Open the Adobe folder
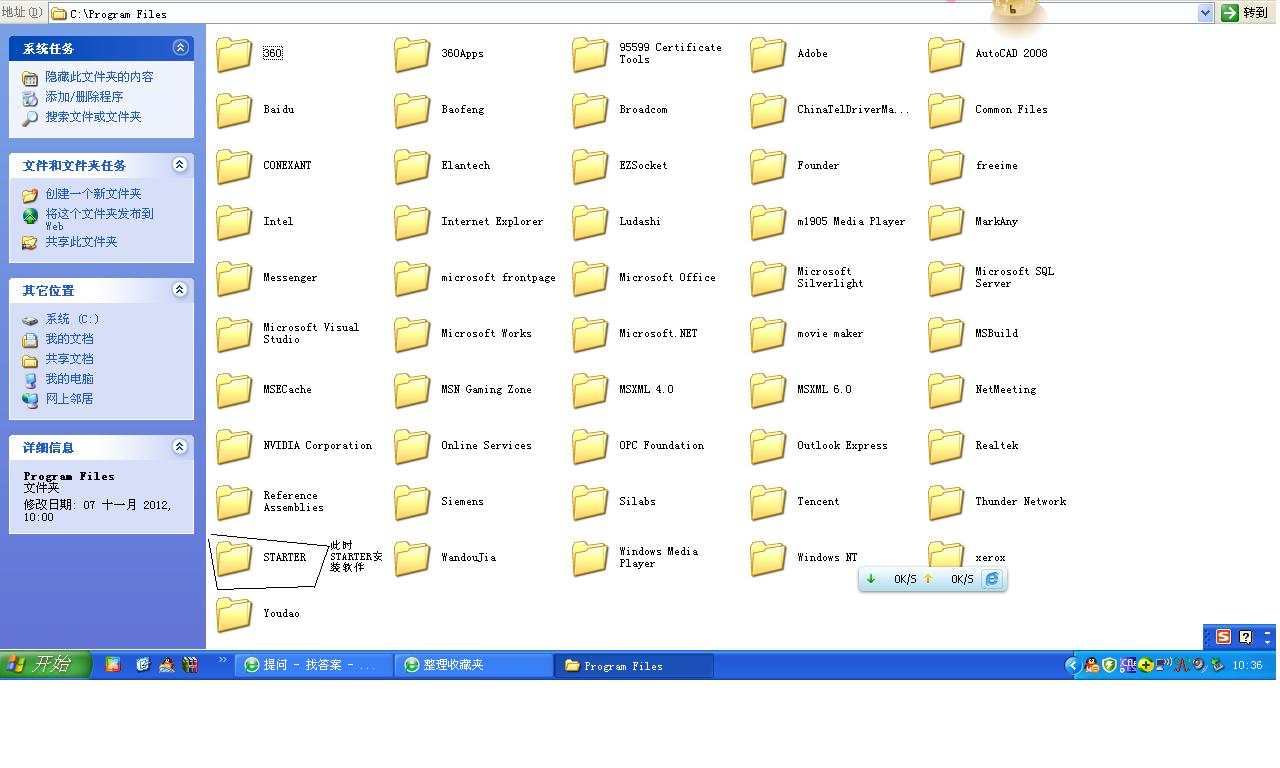The width and height of the screenshot is (1280, 768). point(790,54)
